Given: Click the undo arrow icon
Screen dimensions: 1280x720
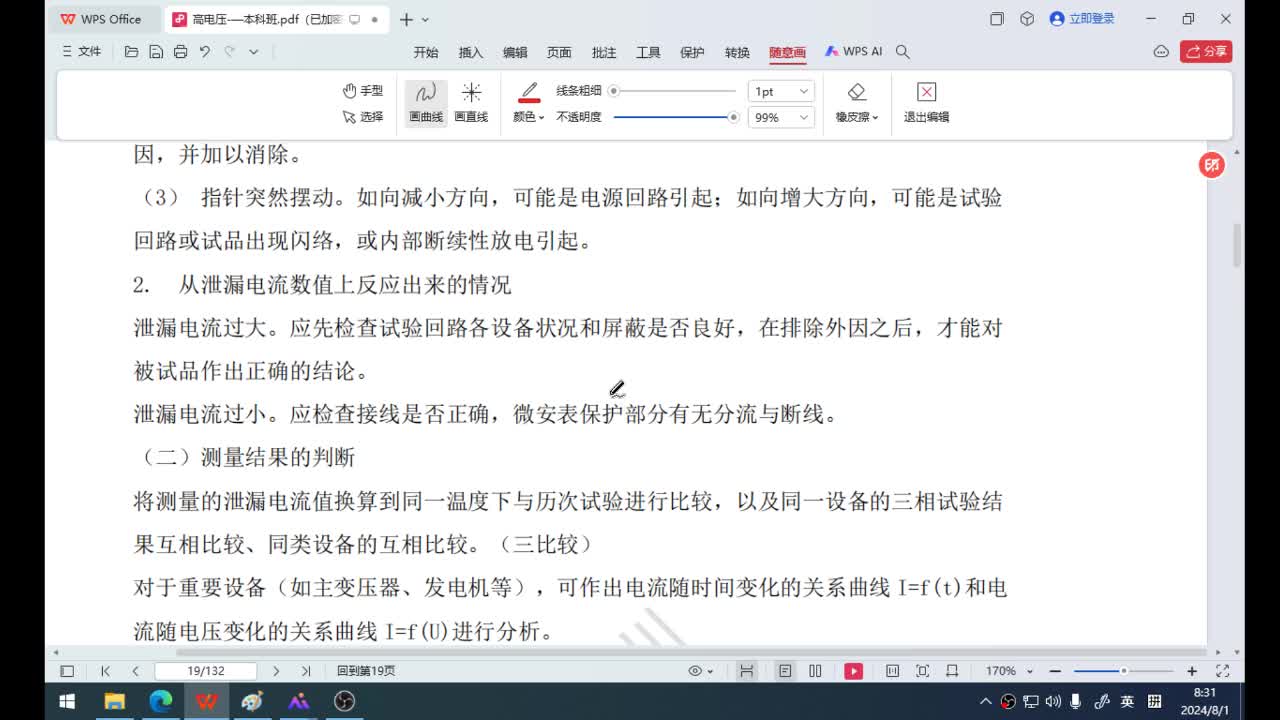Looking at the screenshot, I should [205, 51].
